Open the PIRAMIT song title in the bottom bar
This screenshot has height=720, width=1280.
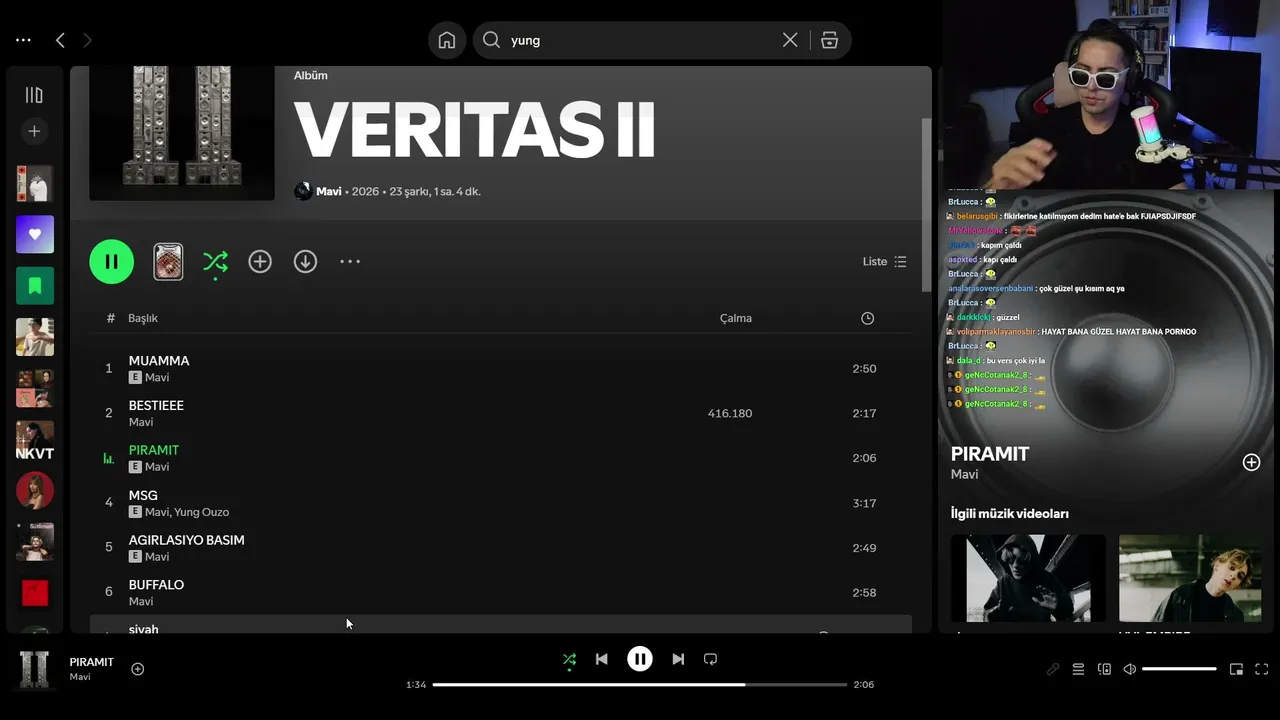click(x=92, y=662)
